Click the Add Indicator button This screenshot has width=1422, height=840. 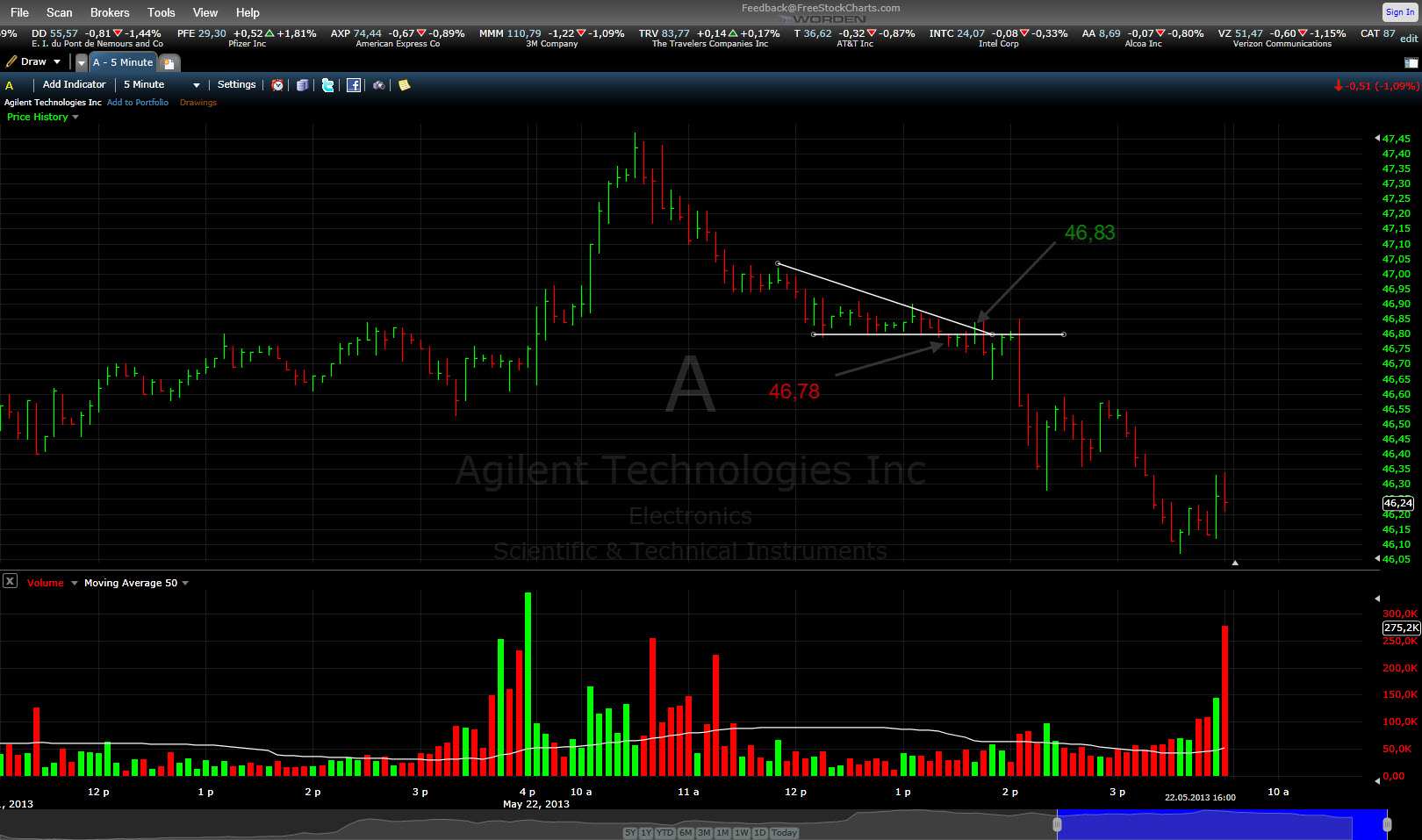(74, 84)
